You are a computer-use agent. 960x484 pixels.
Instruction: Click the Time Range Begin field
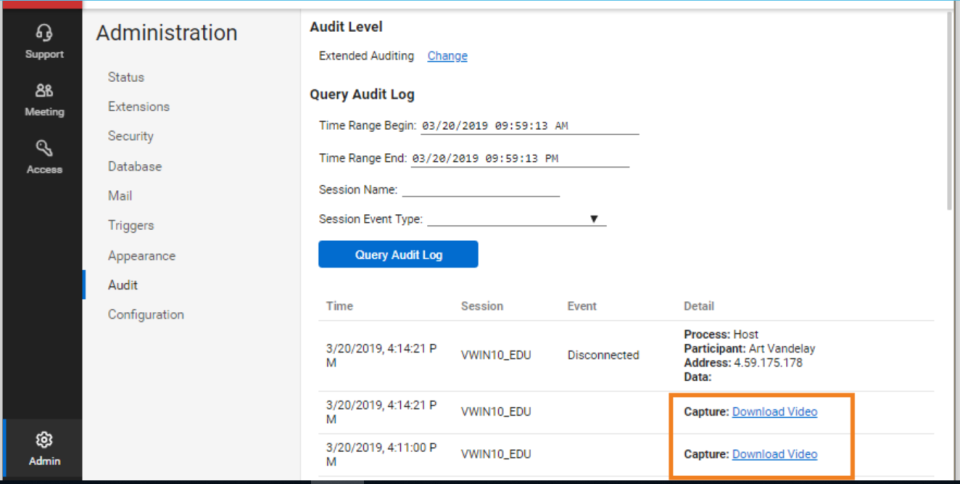530,126
